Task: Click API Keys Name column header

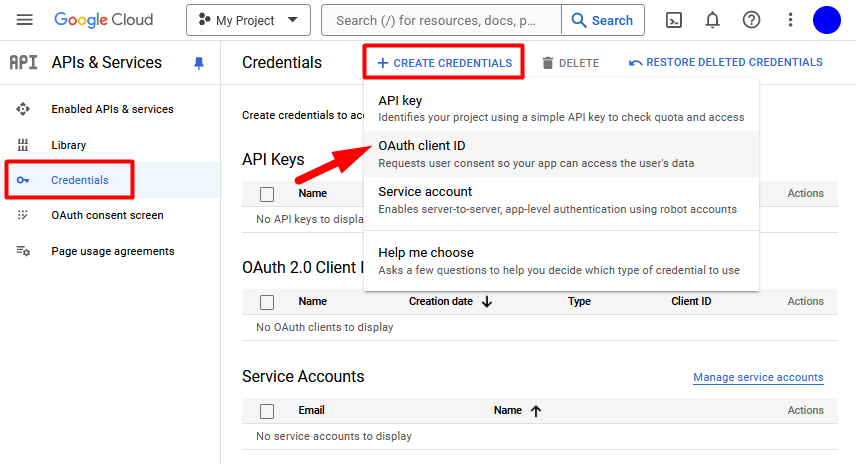Action: [x=312, y=193]
